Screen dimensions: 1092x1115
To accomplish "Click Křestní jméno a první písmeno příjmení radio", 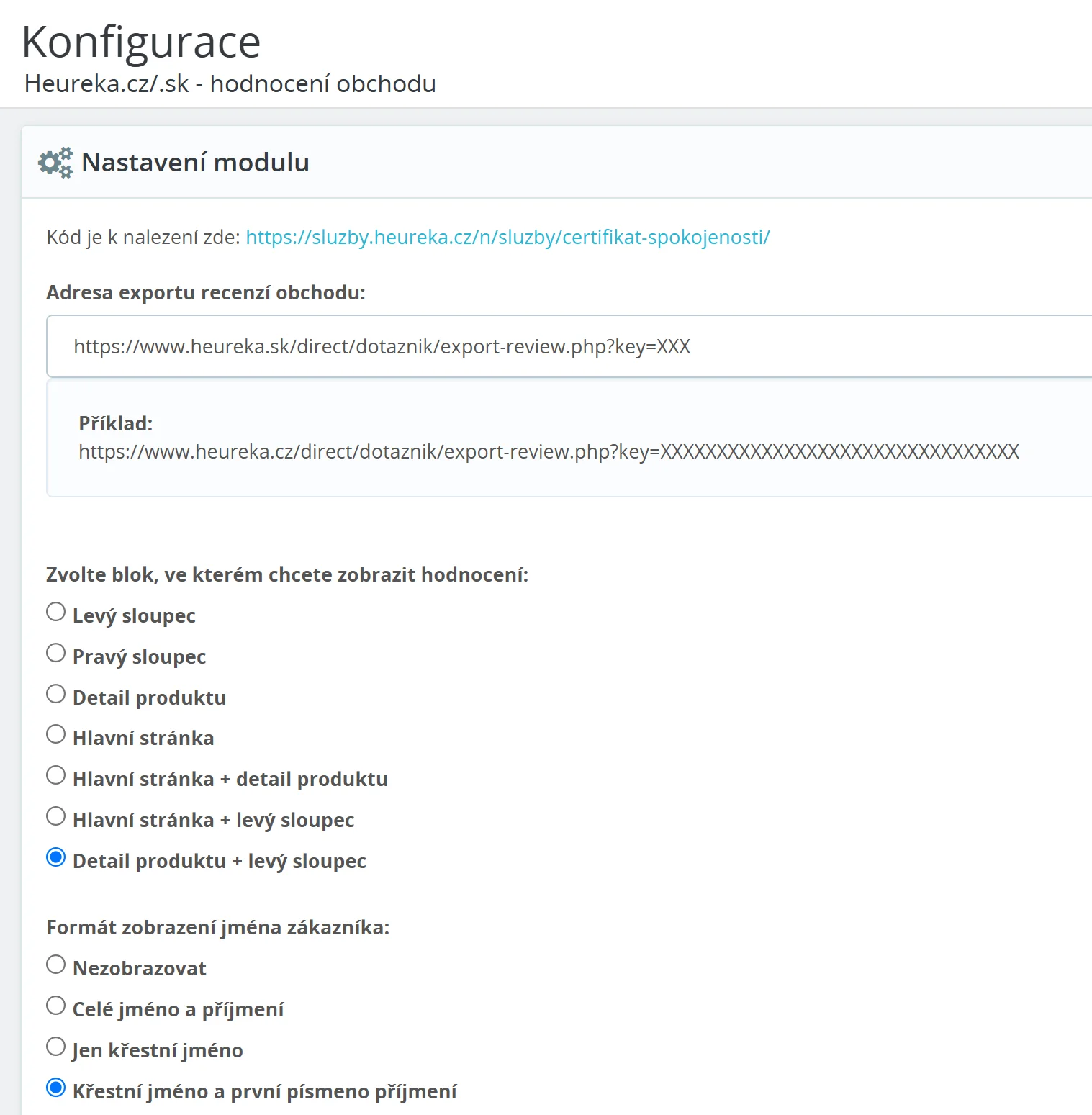I will coord(56,1088).
